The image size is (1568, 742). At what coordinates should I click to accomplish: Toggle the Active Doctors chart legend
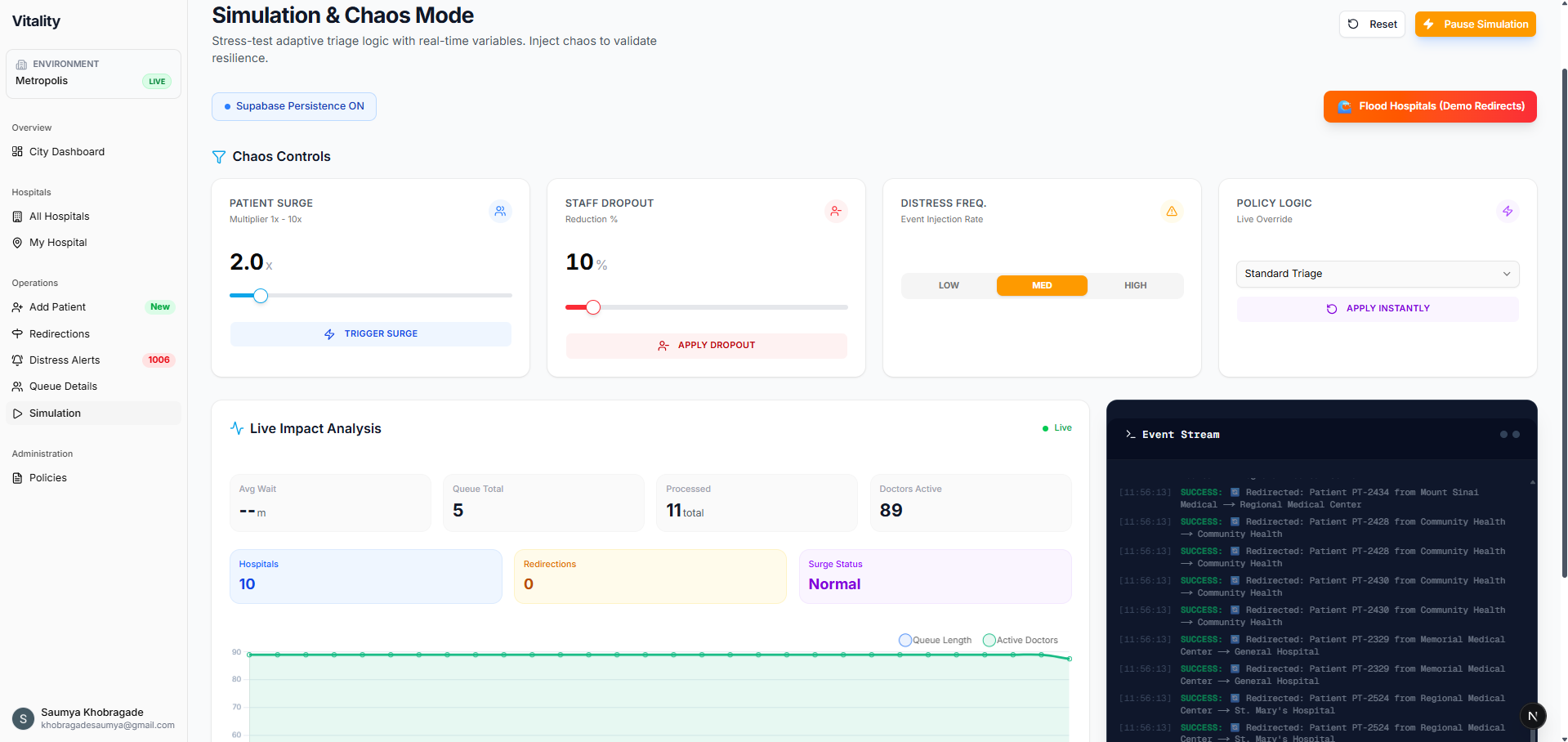(x=1020, y=641)
